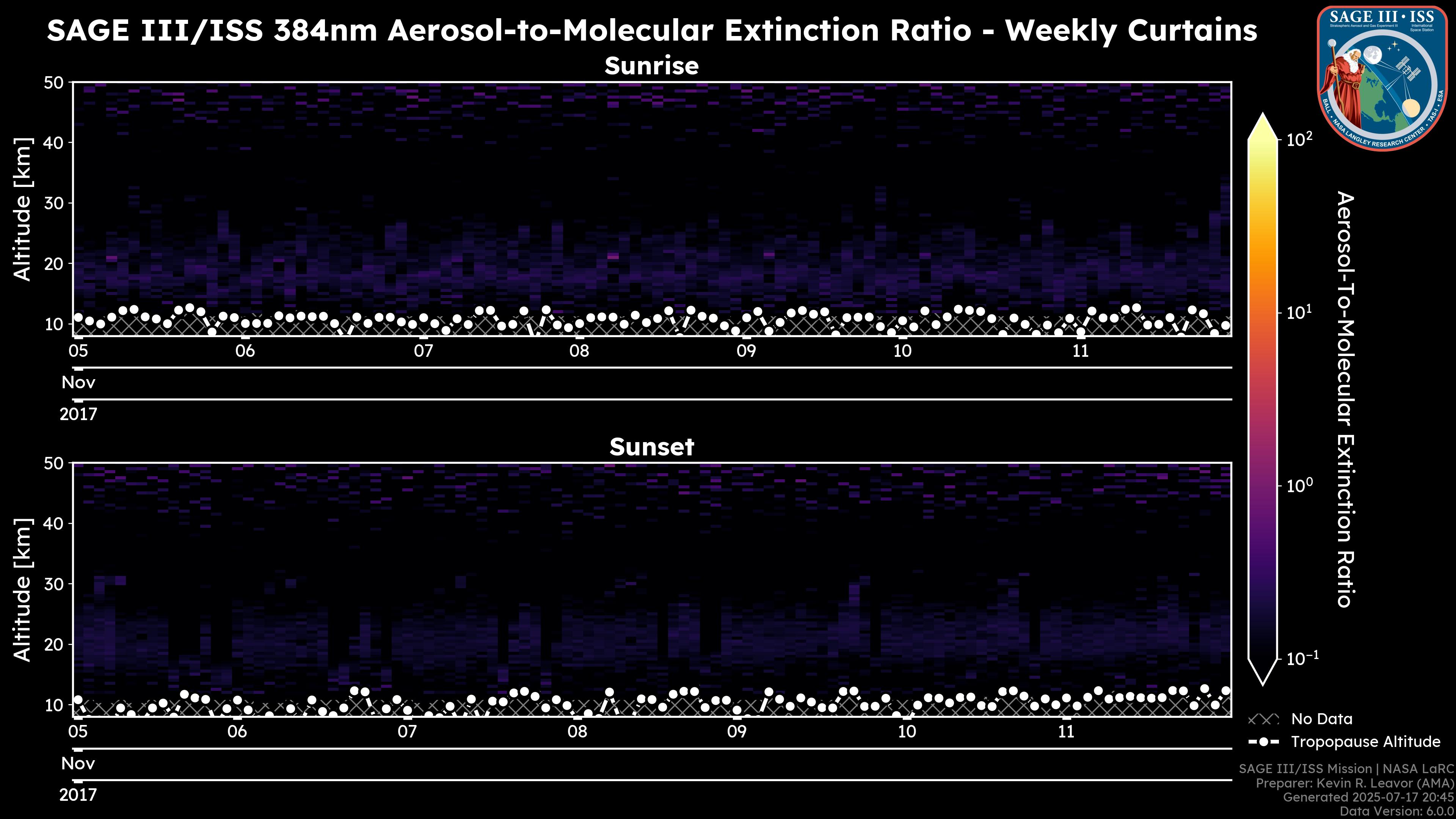The height and width of the screenshot is (819, 1456).
Task: Click the Sunset panel title
Action: (651, 447)
